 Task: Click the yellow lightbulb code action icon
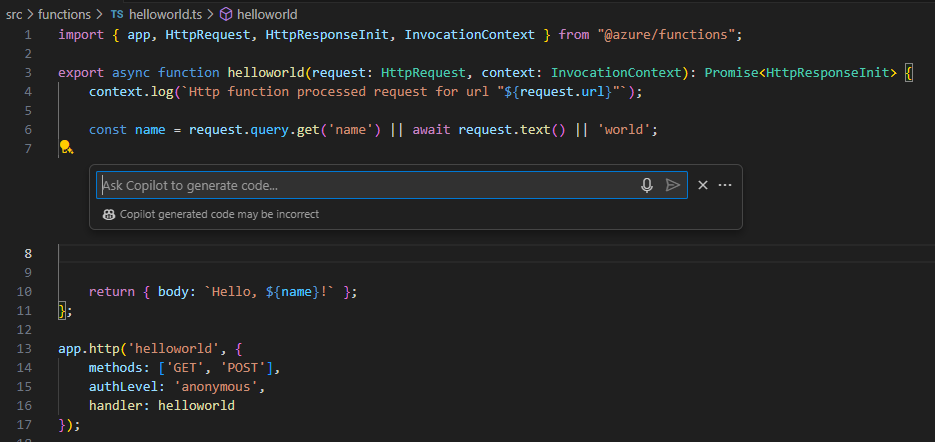66,148
